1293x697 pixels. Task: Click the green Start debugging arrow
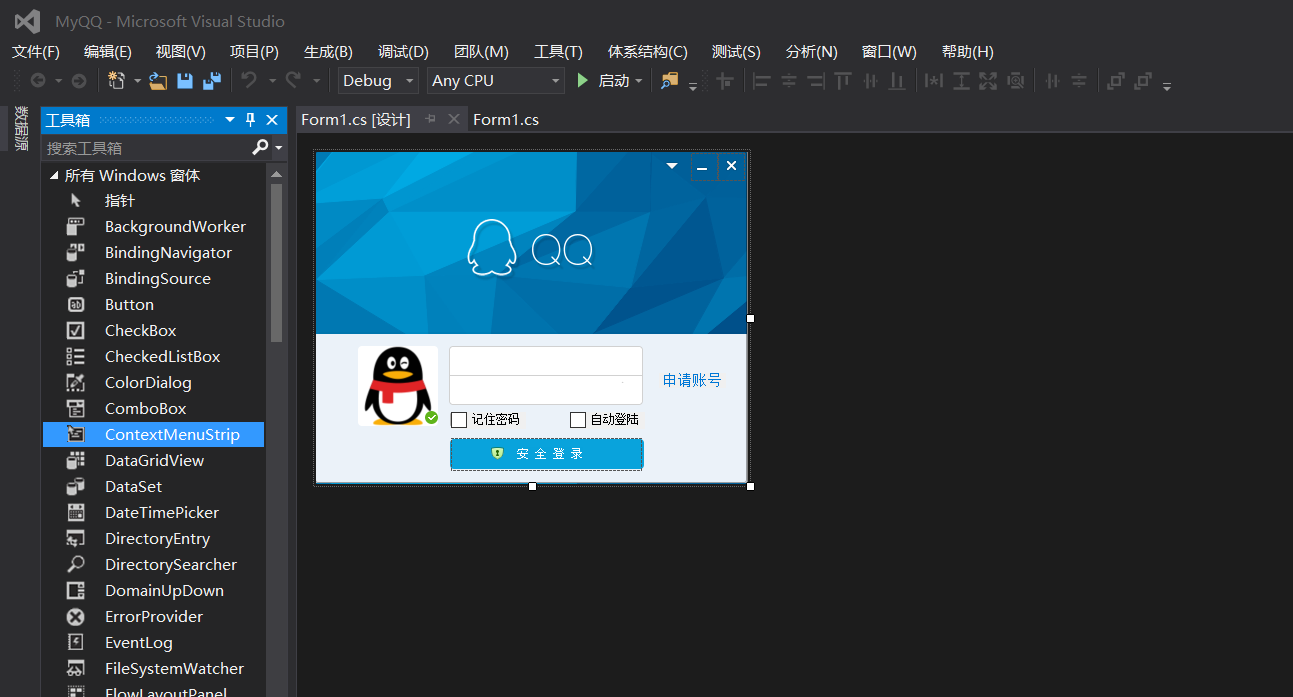pos(583,81)
